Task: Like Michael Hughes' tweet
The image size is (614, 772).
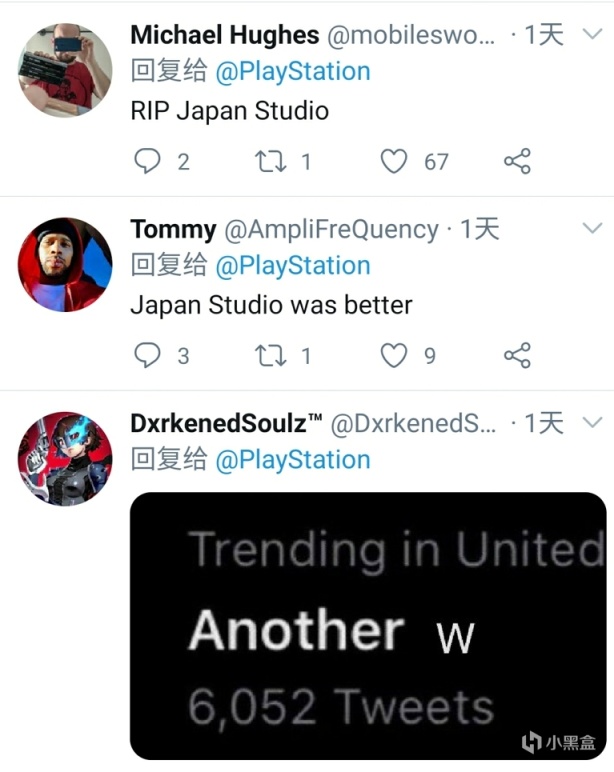Action: (x=396, y=161)
